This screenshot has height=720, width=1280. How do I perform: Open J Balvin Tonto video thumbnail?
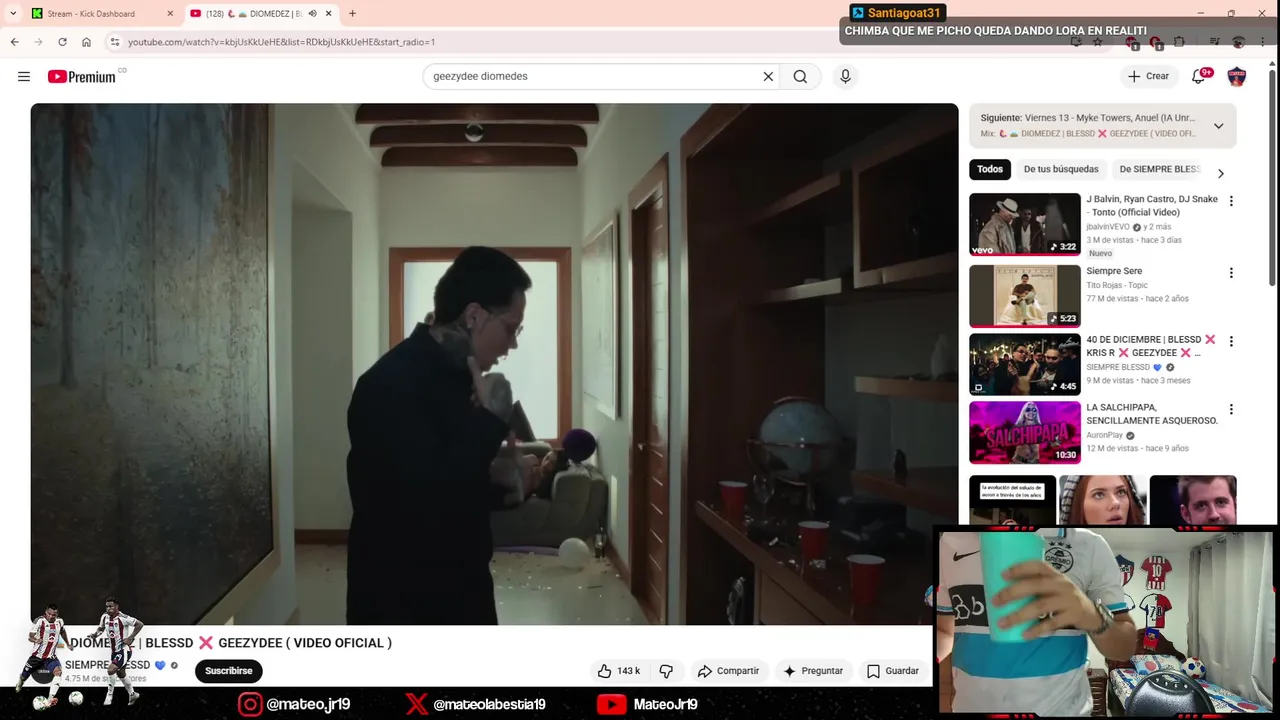[1025, 224]
